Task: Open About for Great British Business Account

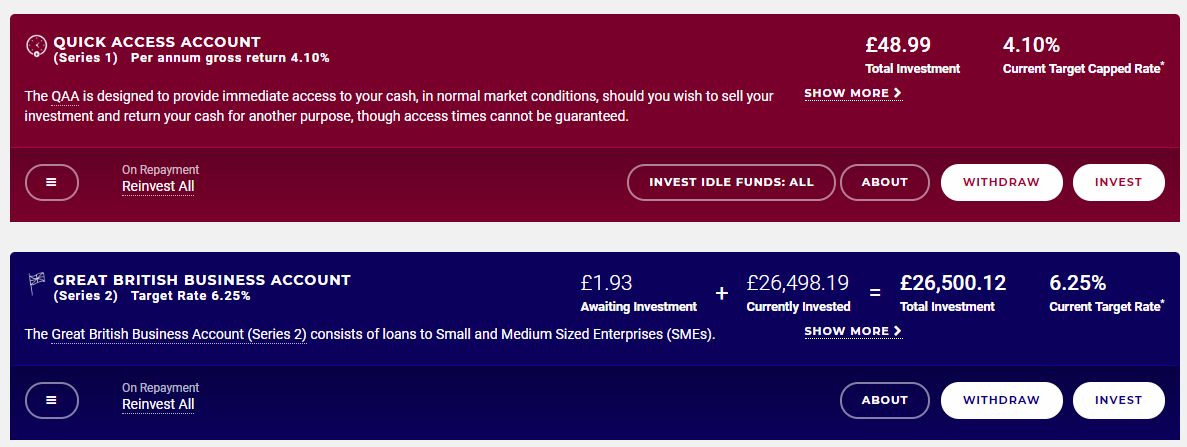Action: tap(884, 401)
